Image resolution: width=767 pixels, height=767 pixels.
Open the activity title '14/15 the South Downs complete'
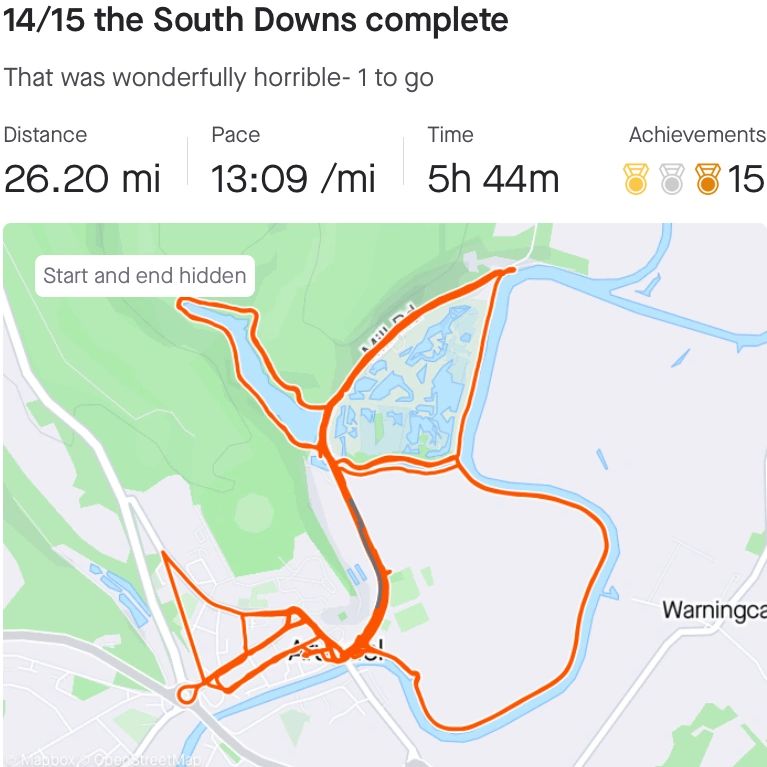pyautogui.click(x=255, y=21)
